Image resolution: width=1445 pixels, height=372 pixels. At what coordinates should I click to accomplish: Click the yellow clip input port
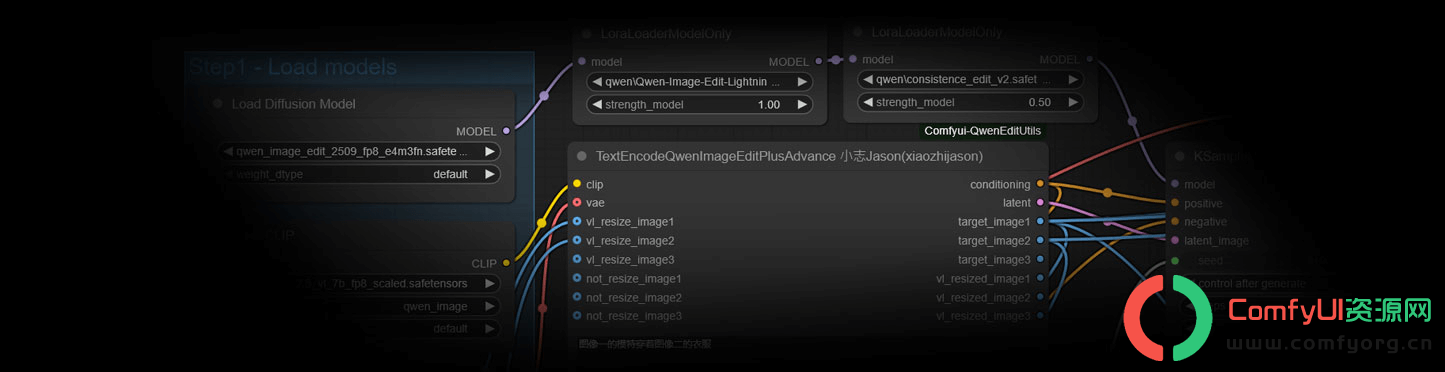click(577, 184)
